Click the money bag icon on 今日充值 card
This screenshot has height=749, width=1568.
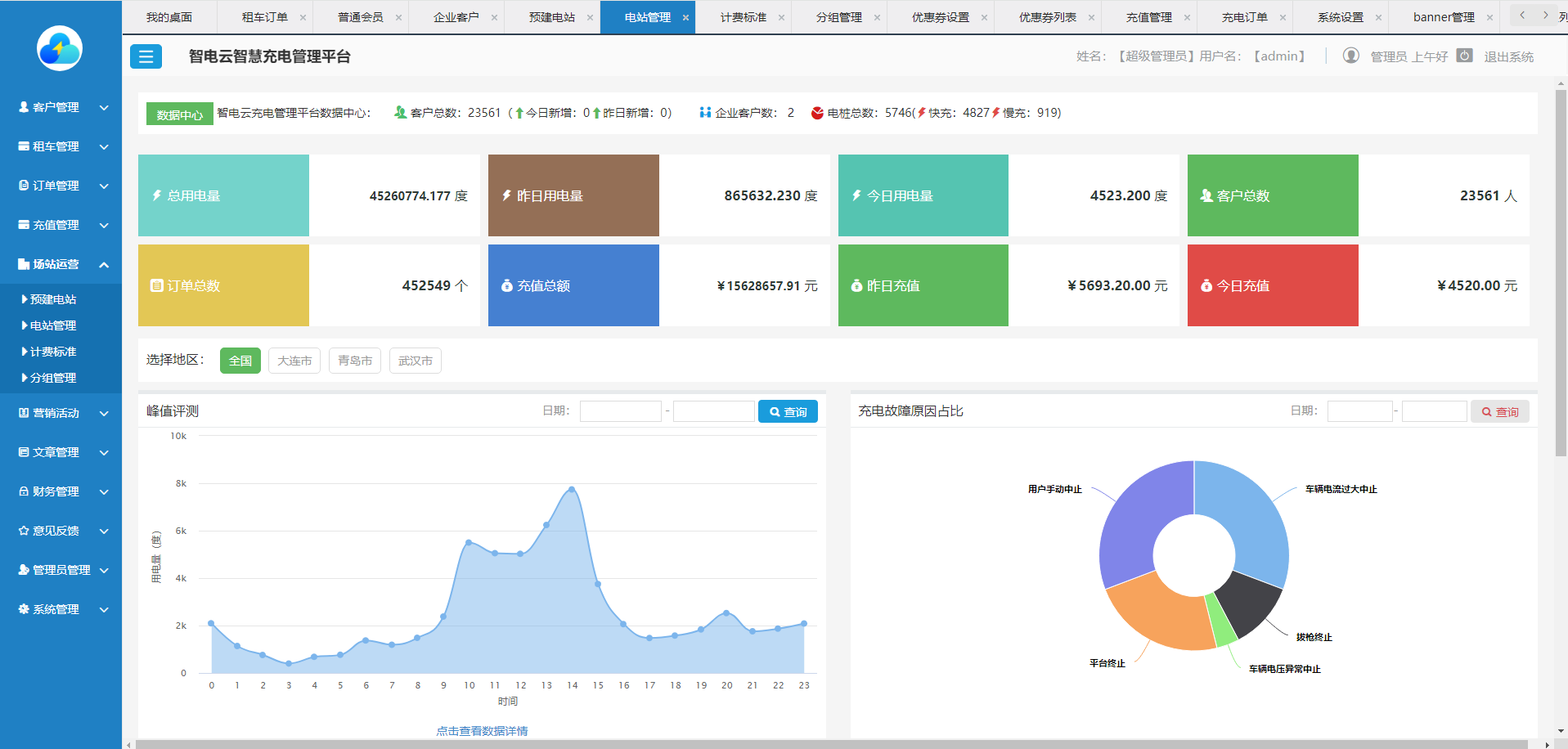pyautogui.click(x=1206, y=285)
